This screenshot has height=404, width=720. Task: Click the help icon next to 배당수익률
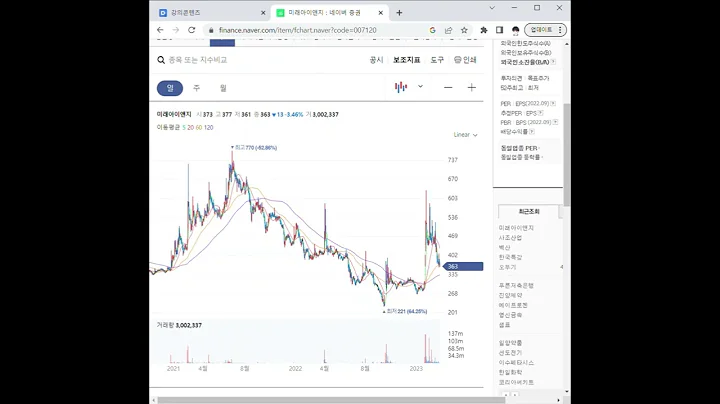point(532,132)
